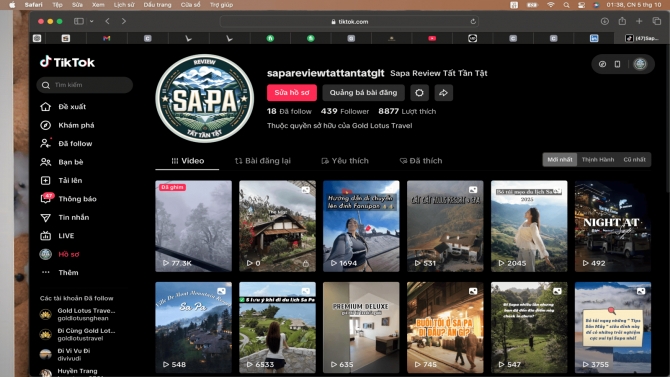Open video with 2045 views
The image size is (670, 377).
tap(529, 226)
